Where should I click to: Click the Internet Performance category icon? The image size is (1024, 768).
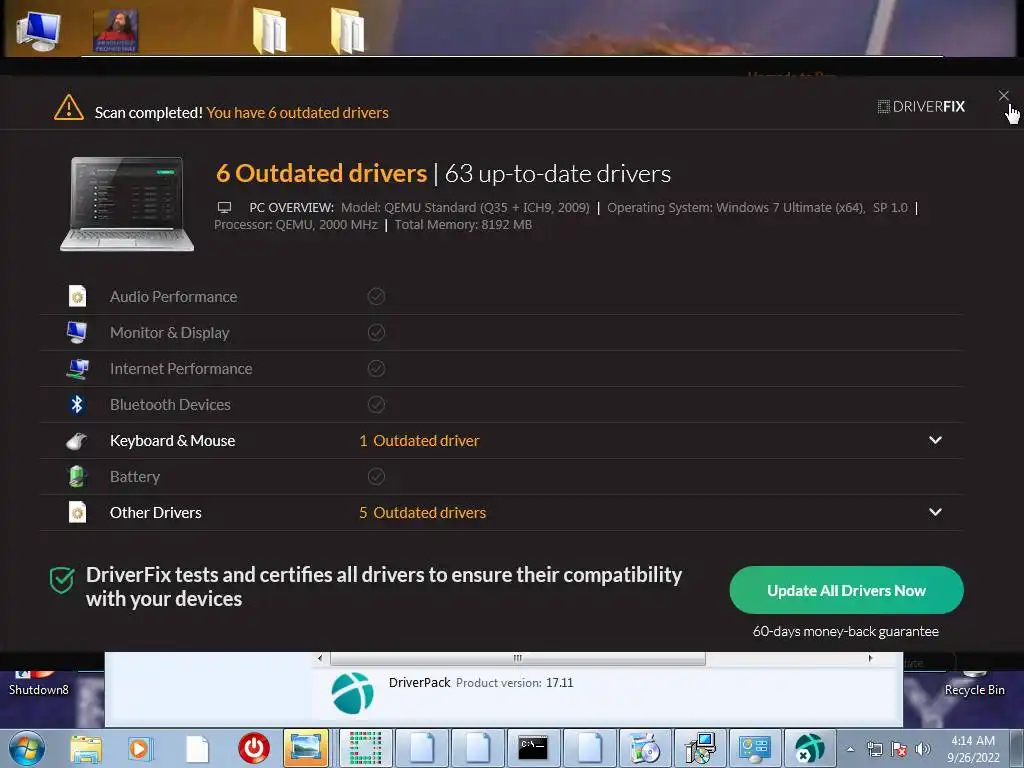point(77,368)
